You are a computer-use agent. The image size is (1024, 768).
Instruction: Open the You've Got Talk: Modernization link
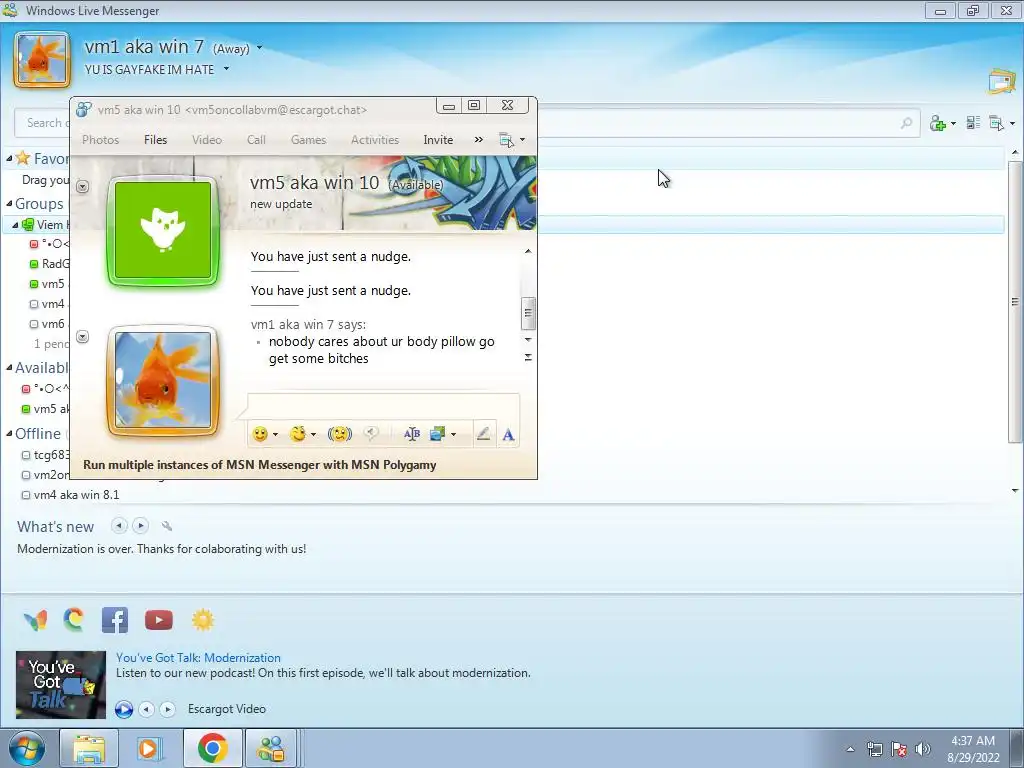(199, 658)
